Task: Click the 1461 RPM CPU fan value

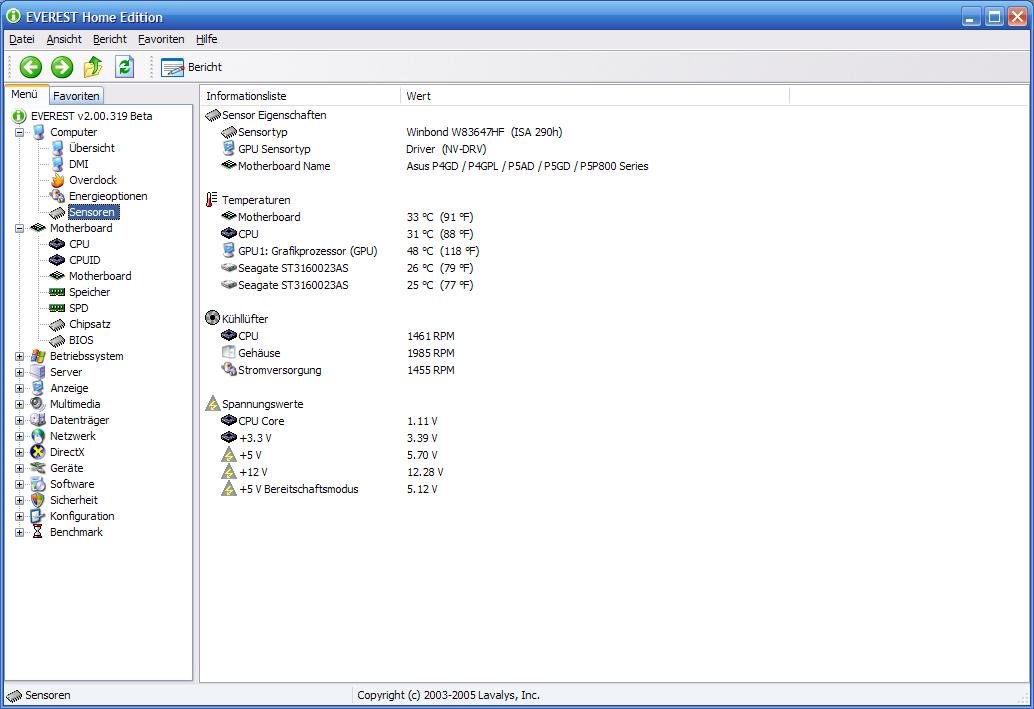Action: click(x=431, y=336)
